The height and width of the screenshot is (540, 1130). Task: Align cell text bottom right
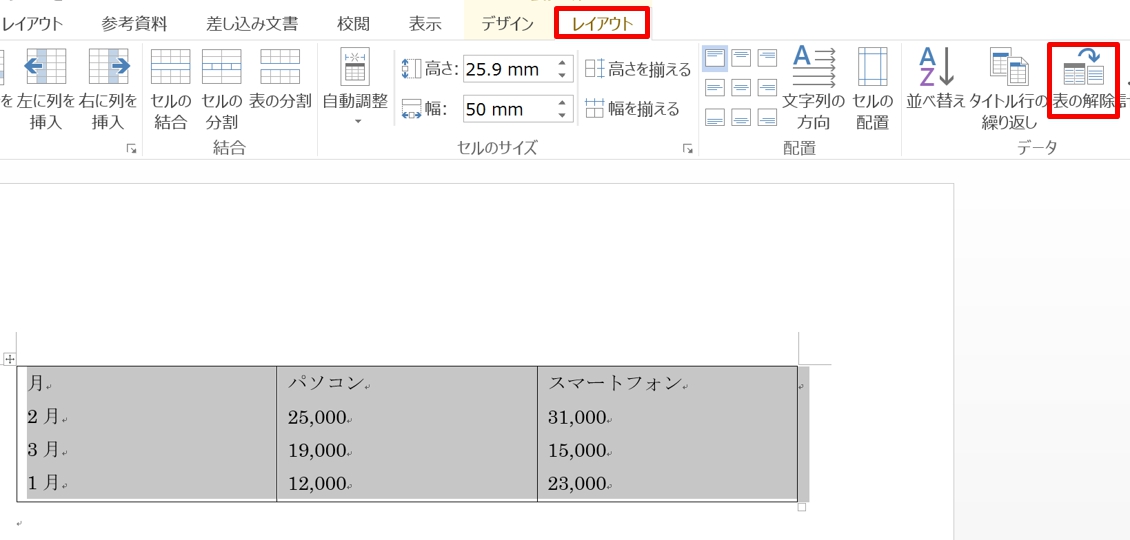click(767, 117)
